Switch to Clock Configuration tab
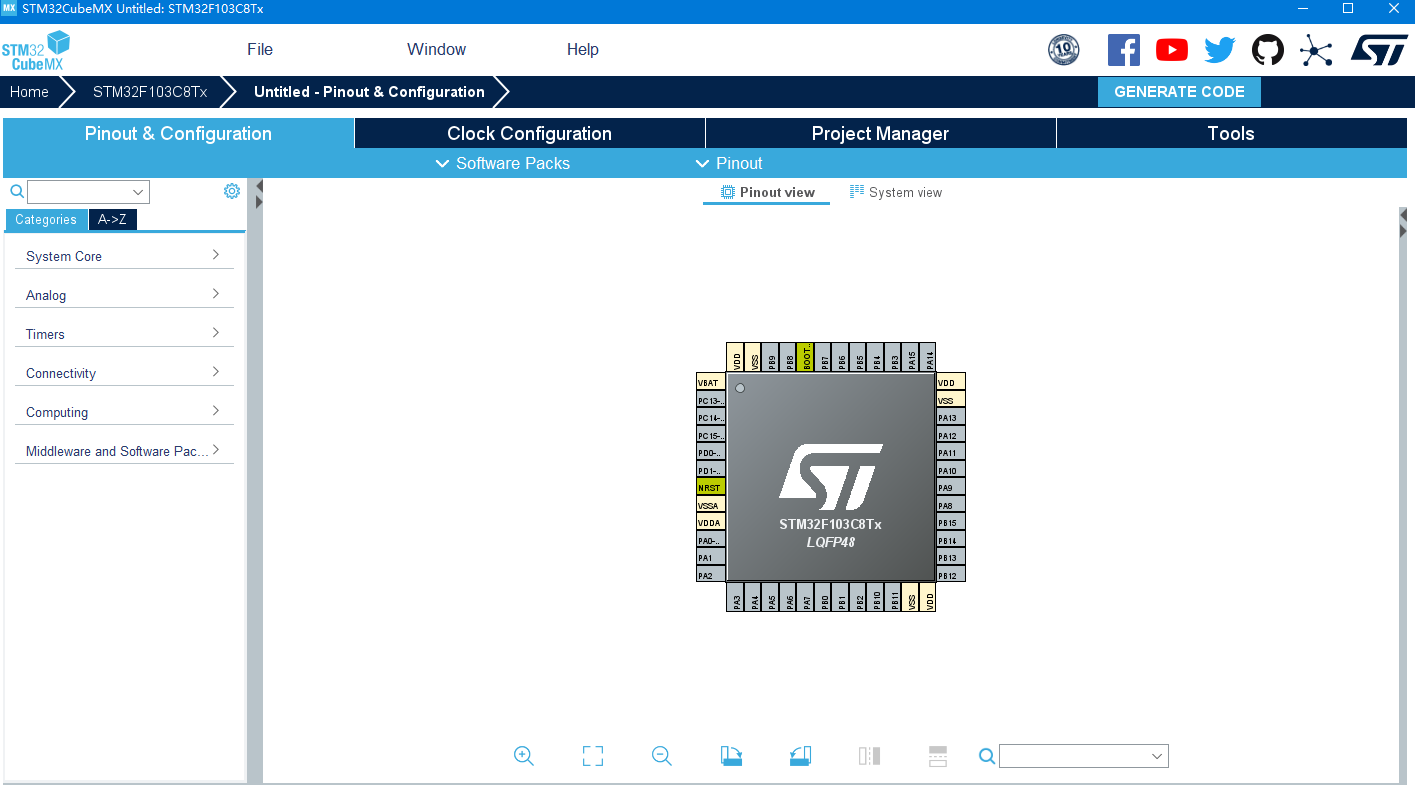1415x789 pixels. (529, 133)
